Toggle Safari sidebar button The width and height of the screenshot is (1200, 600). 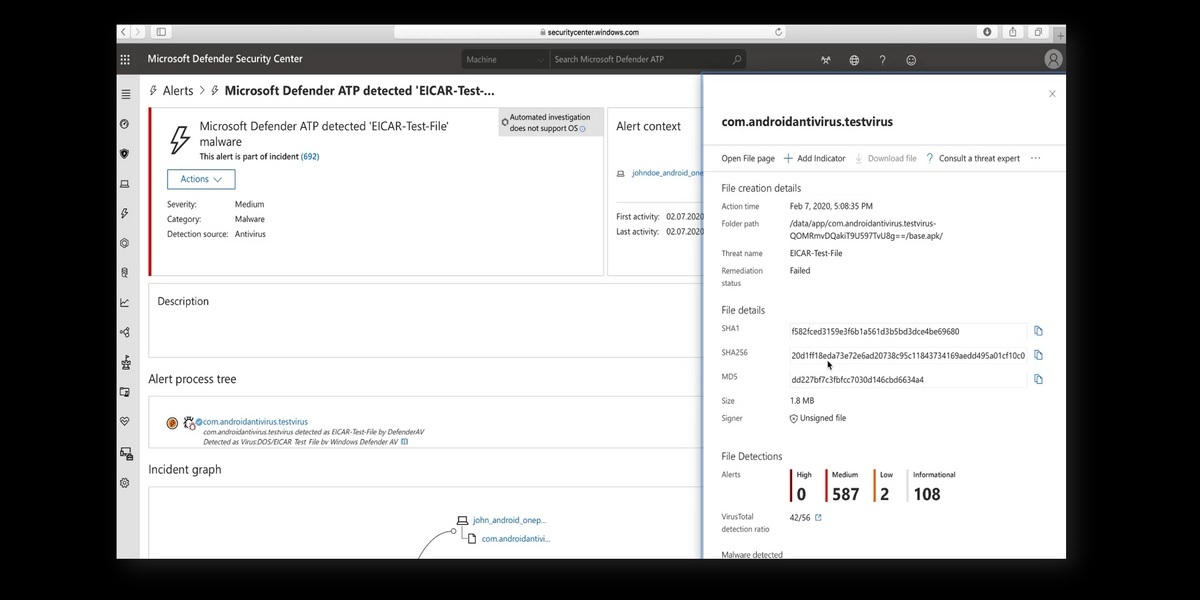tap(161, 32)
